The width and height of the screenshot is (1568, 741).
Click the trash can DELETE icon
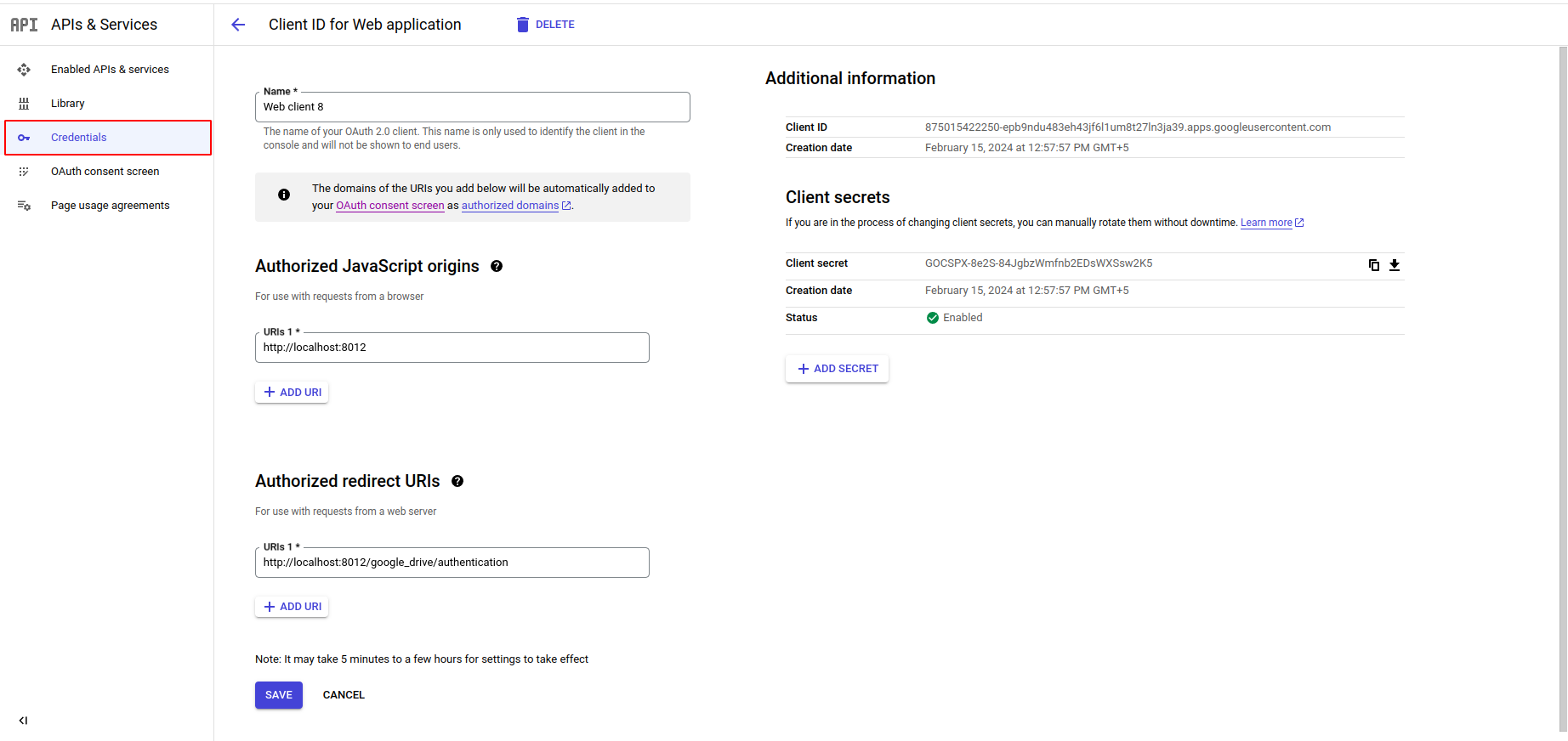(x=523, y=25)
